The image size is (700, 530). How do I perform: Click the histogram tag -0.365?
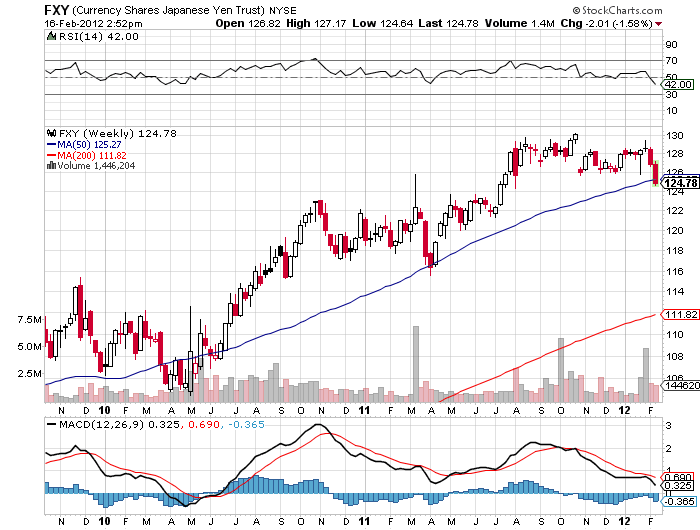point(679,502)
